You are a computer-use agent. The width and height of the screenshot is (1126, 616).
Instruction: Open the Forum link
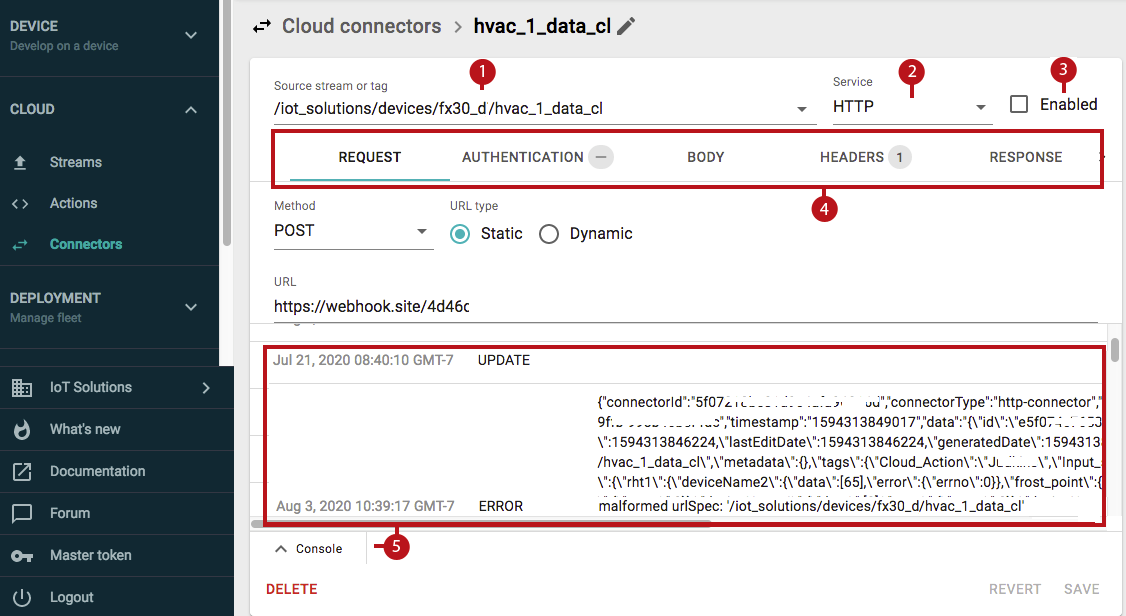click(70, 513)
